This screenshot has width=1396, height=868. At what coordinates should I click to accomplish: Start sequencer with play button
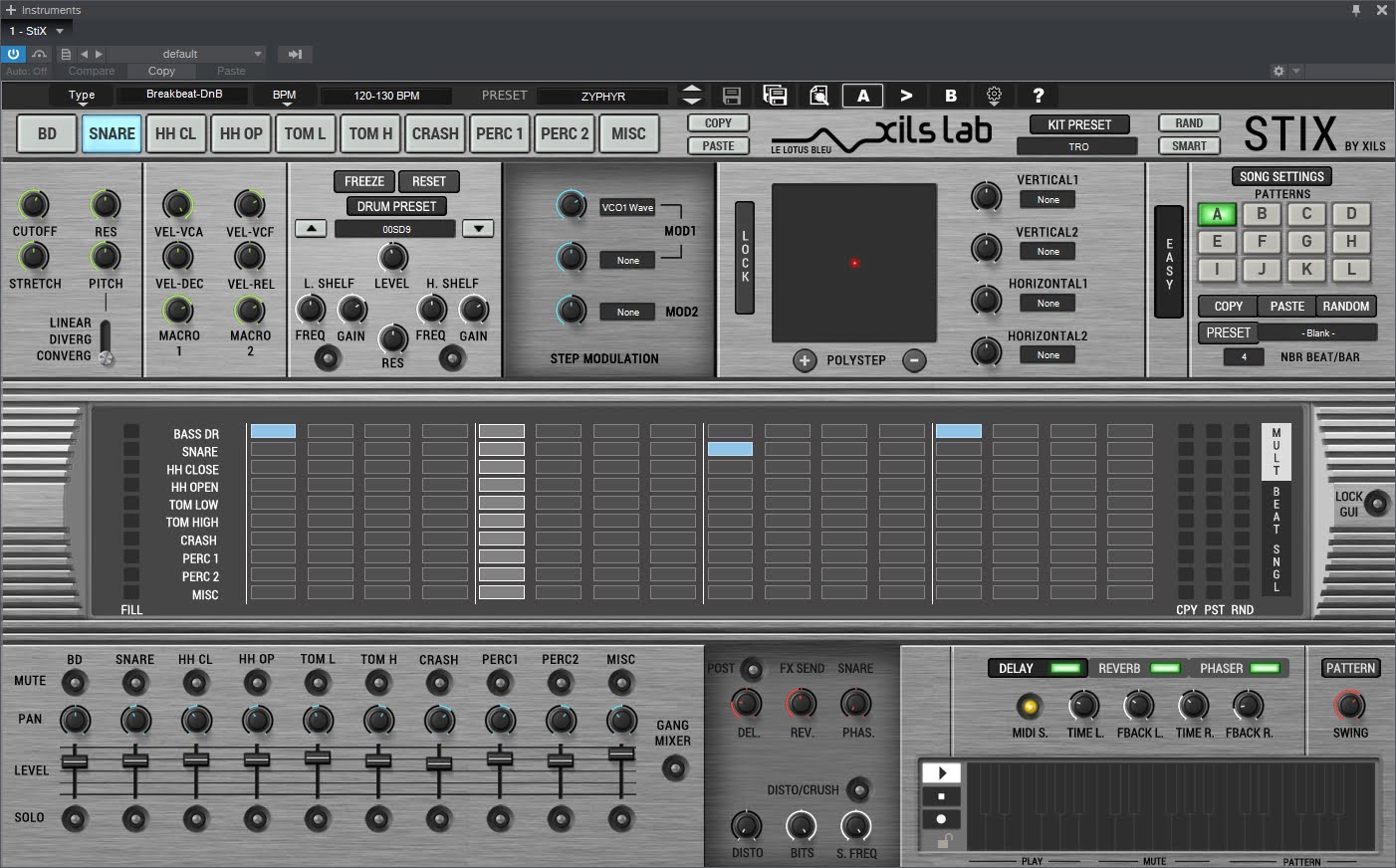coord(942,772)
